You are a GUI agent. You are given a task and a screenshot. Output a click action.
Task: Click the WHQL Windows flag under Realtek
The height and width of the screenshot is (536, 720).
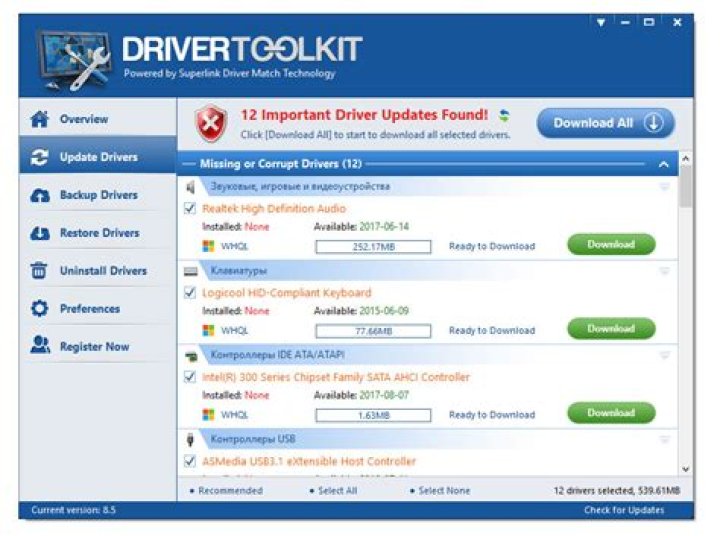click(208, 247)
